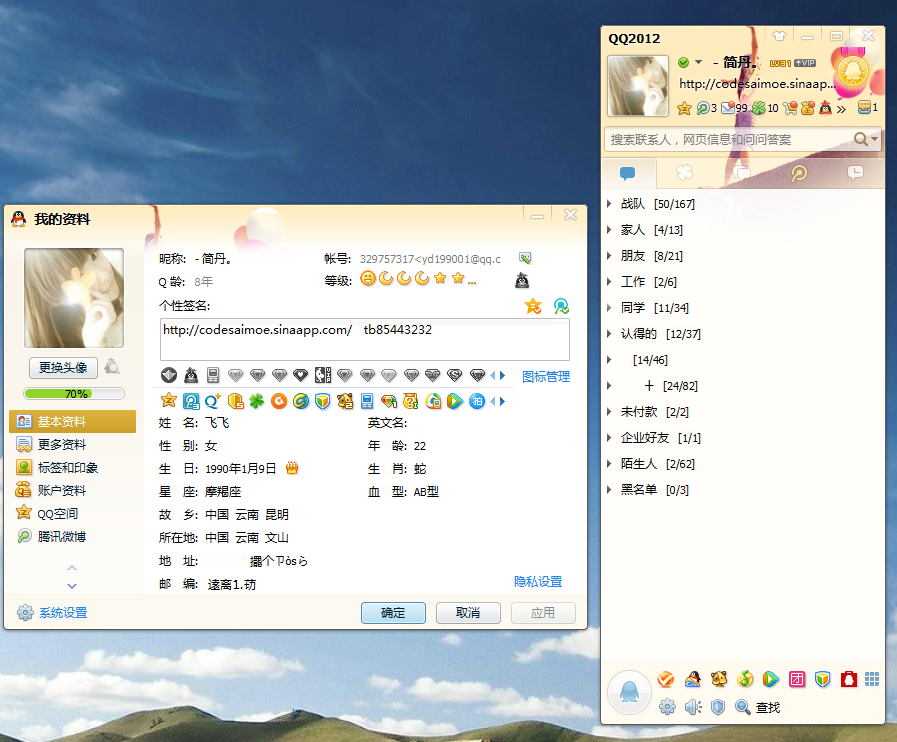Open the message manager speaker icon
This screenshot has width=897, height=742.
(693, 707)
